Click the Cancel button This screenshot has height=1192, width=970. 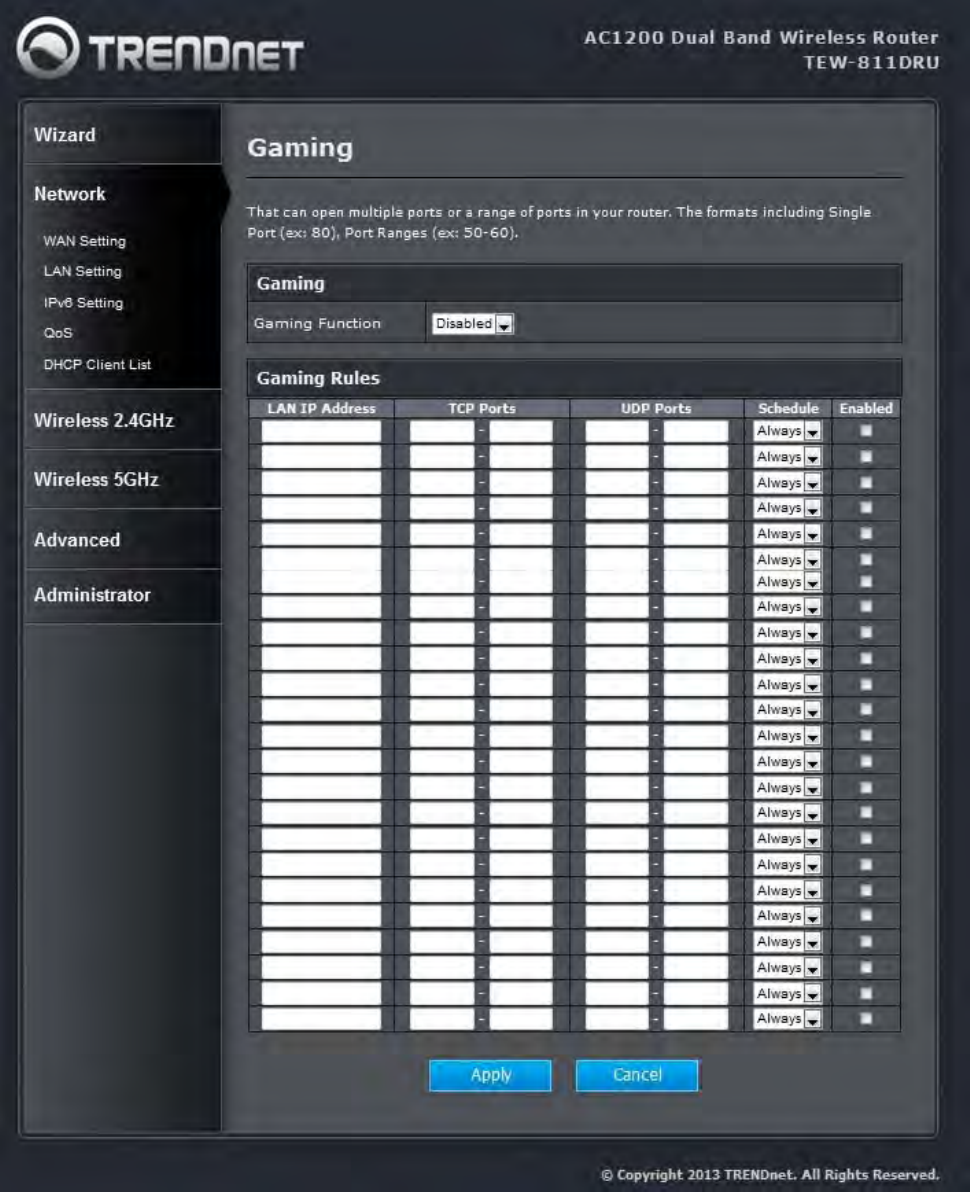pos(637,1076)
